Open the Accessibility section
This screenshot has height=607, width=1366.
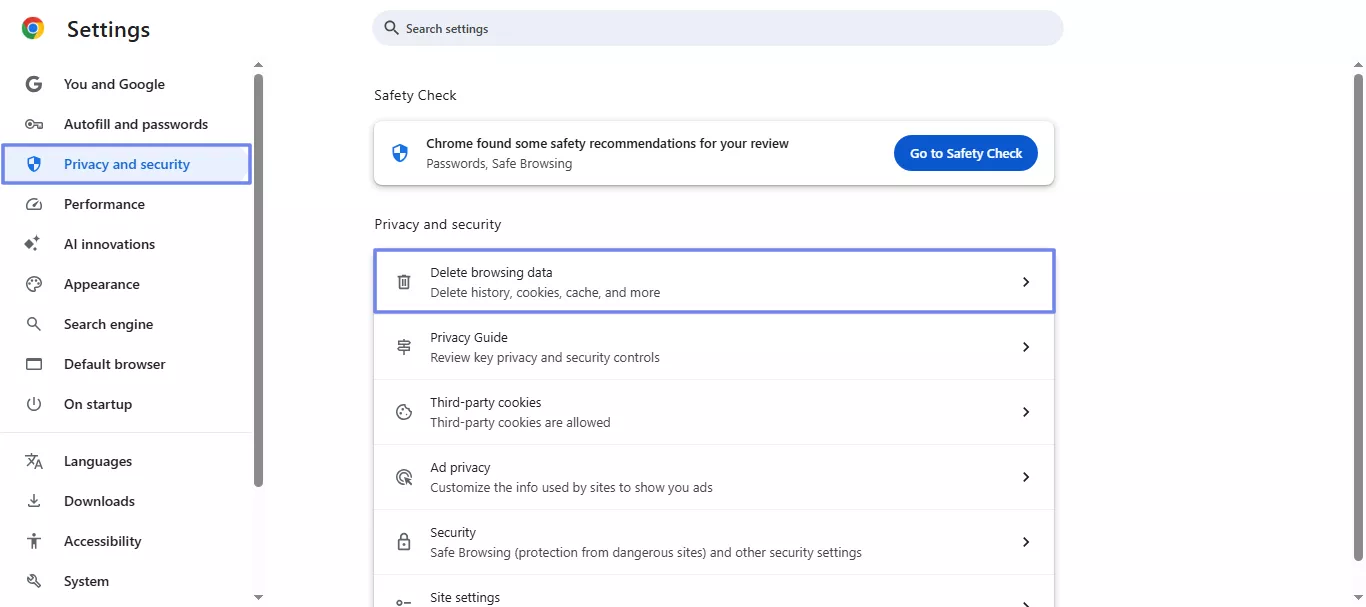point(102,540)
